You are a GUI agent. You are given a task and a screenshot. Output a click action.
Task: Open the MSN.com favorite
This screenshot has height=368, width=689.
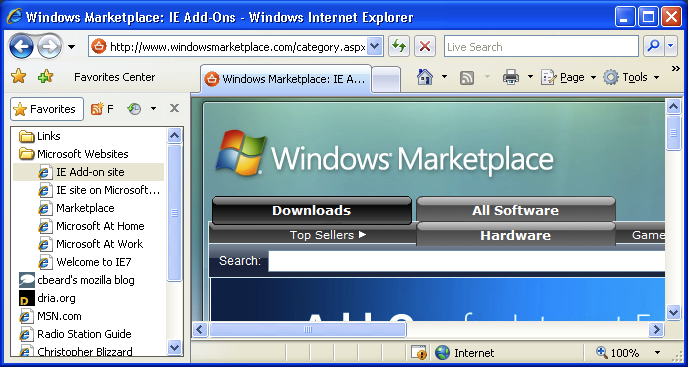pyautogui.click(x=50, y=317)
